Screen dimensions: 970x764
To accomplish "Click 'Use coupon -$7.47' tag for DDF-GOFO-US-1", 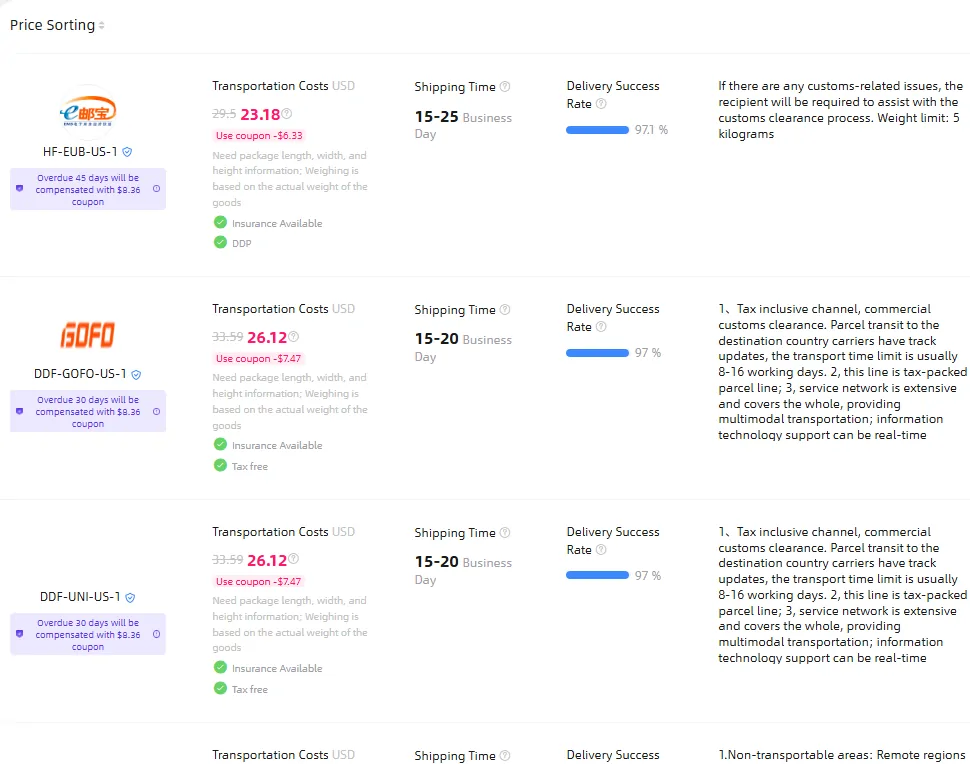I will pyautogui.click(x=259, y=358).
